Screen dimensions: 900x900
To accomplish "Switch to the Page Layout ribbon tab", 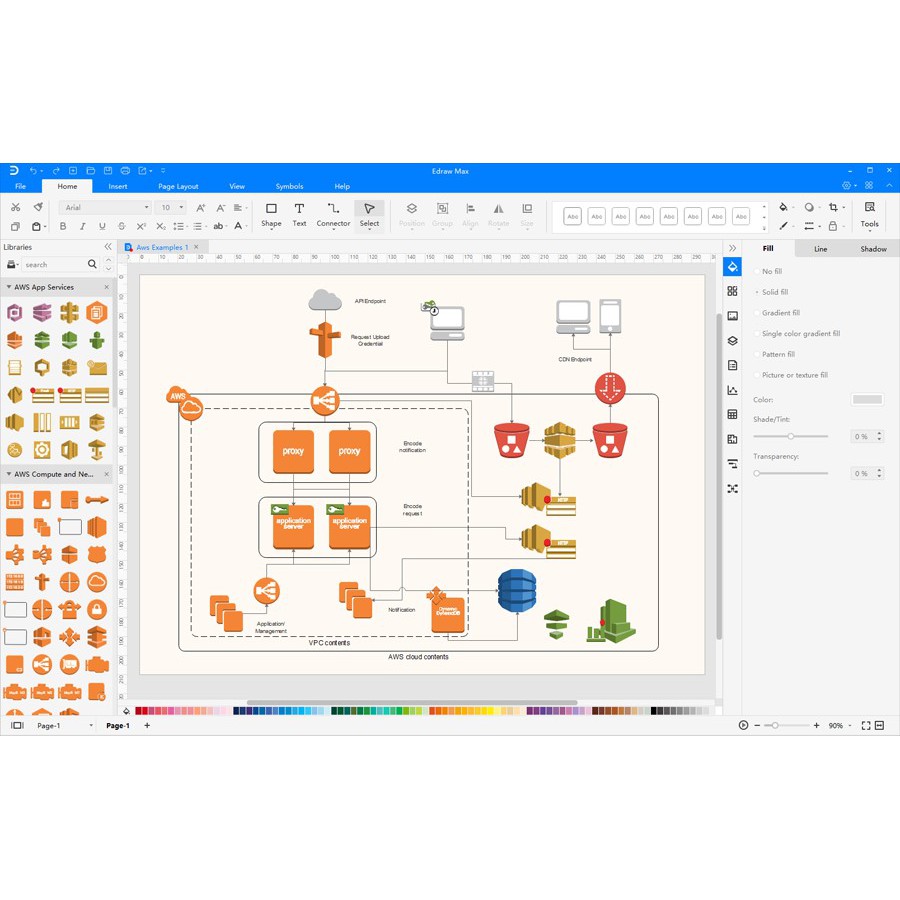I will (178, 186).
